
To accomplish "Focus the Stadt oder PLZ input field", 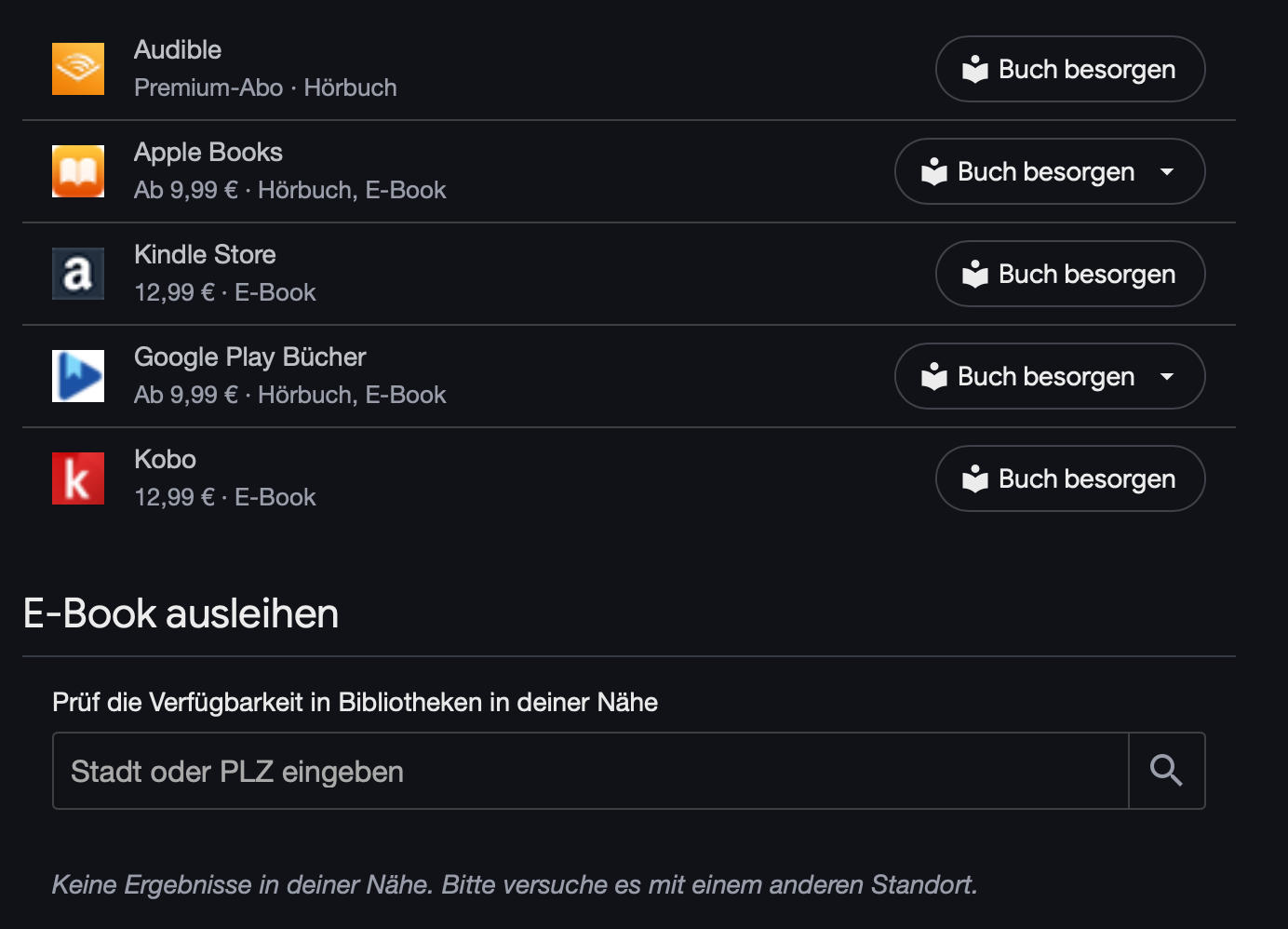I will pyautogui.click(x=590, y=772).
